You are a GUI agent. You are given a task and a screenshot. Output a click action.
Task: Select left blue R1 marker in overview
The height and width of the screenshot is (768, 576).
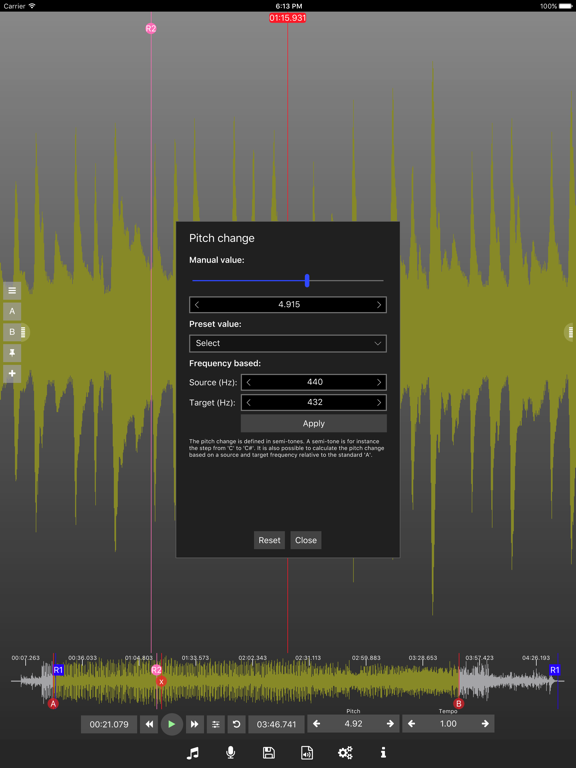pos(58,670)
